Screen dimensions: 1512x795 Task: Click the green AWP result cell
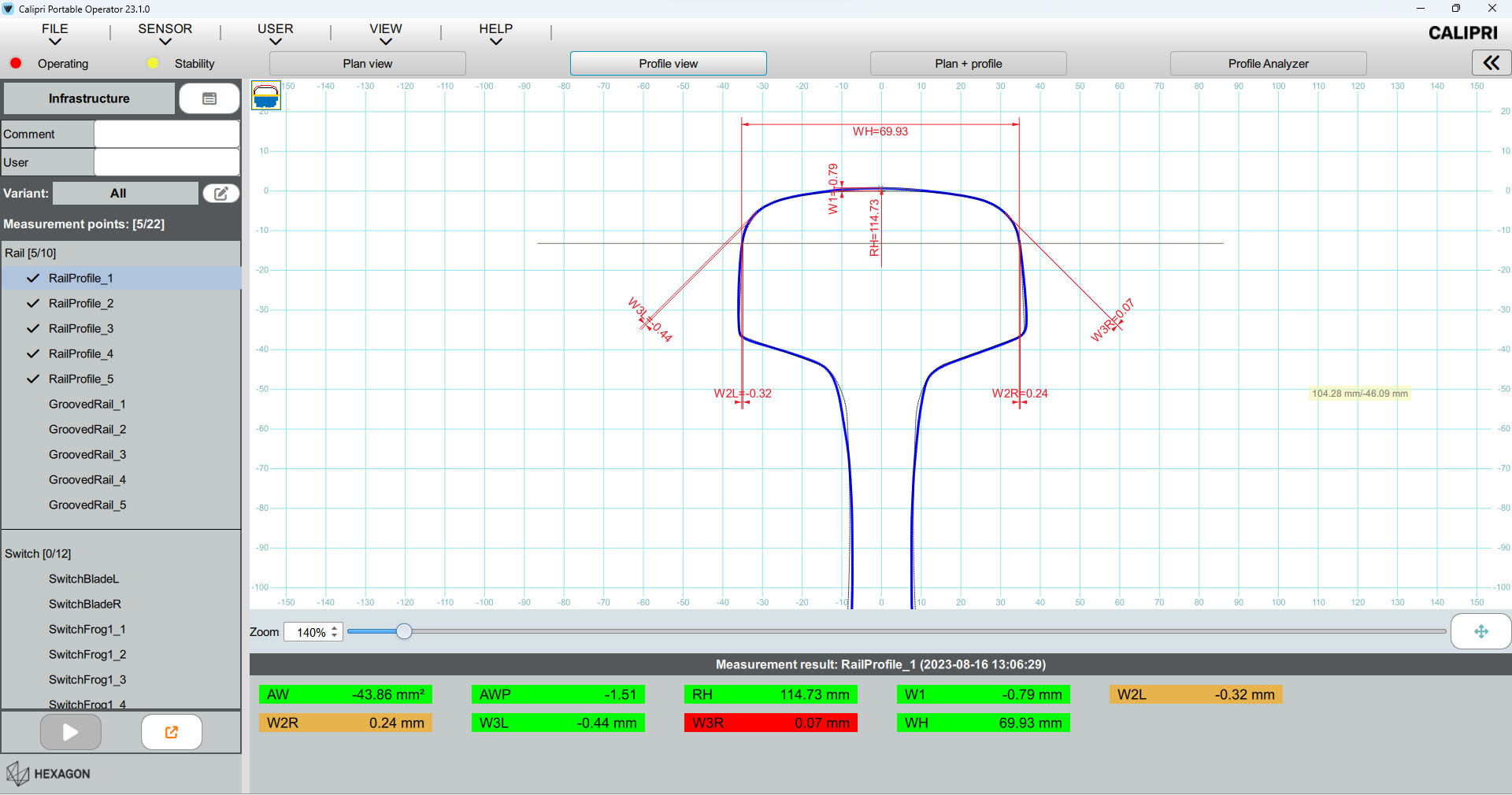pyautogui.click(x=558, y=694)
